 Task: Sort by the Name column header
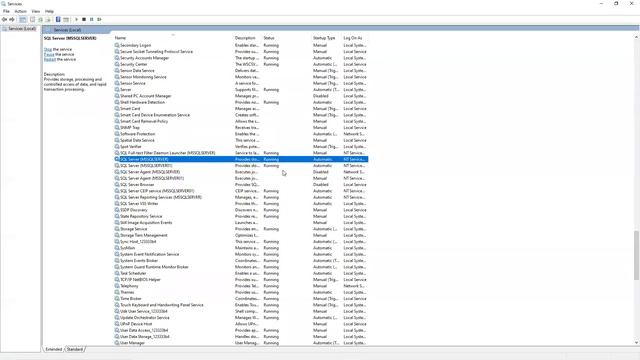[x=120, y=38]
